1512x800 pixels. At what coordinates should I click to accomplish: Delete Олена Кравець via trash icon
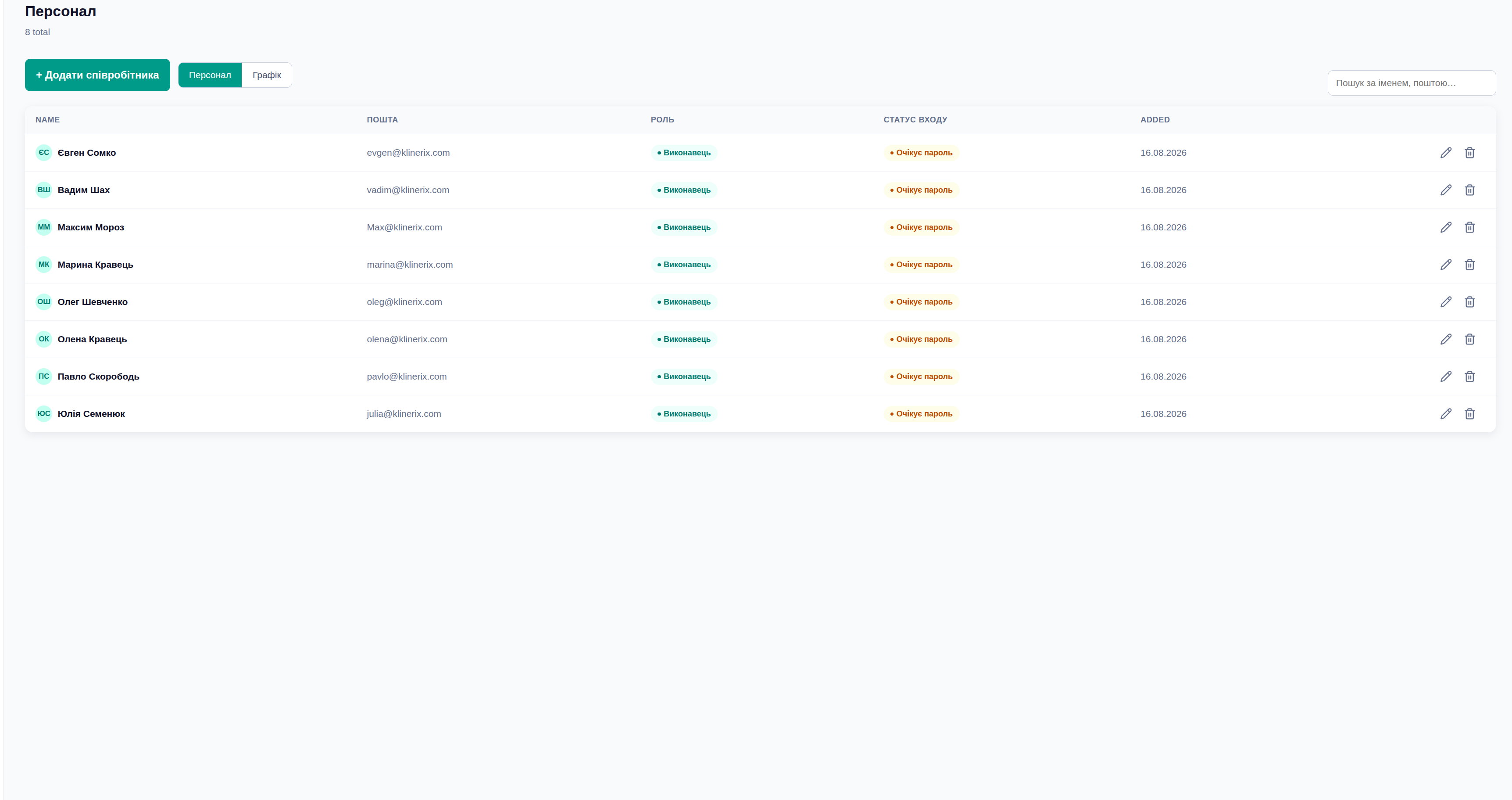coord(1470,339)
